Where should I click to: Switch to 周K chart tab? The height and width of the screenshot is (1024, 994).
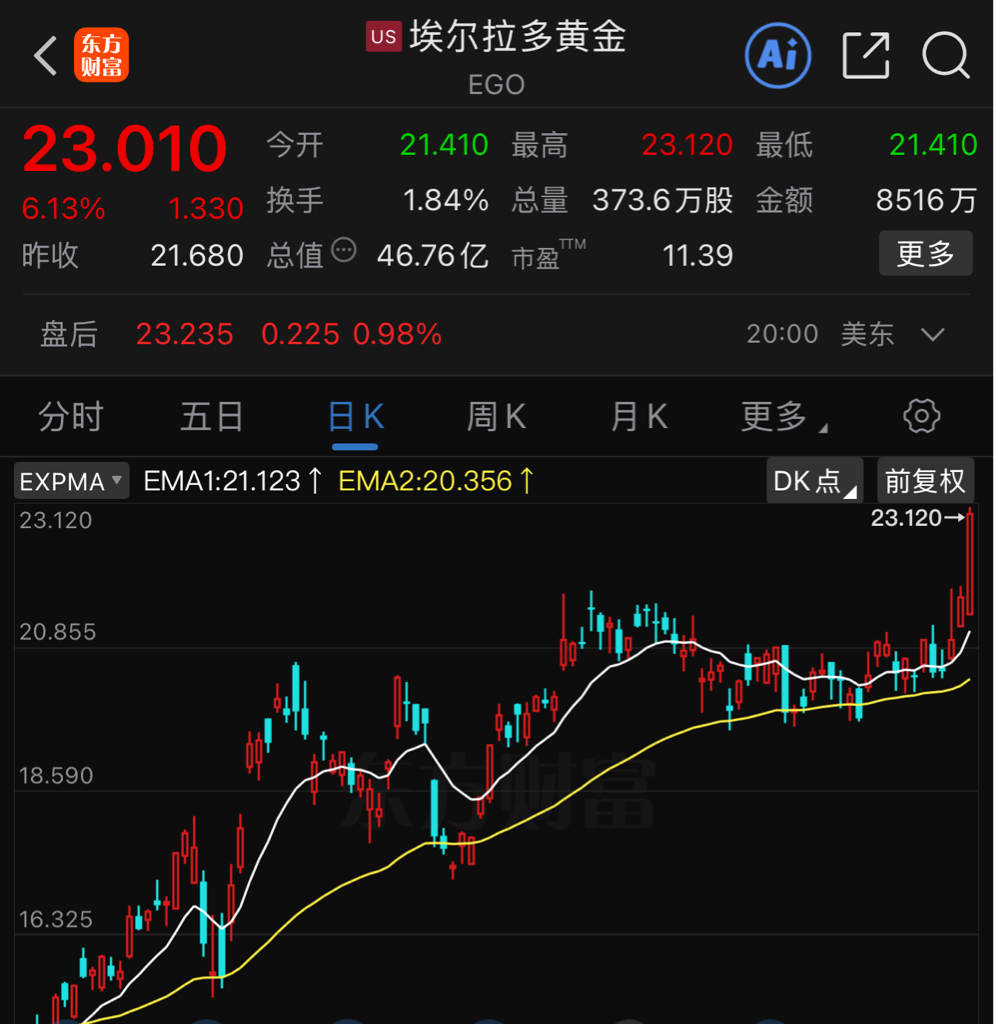pos(496,417)
